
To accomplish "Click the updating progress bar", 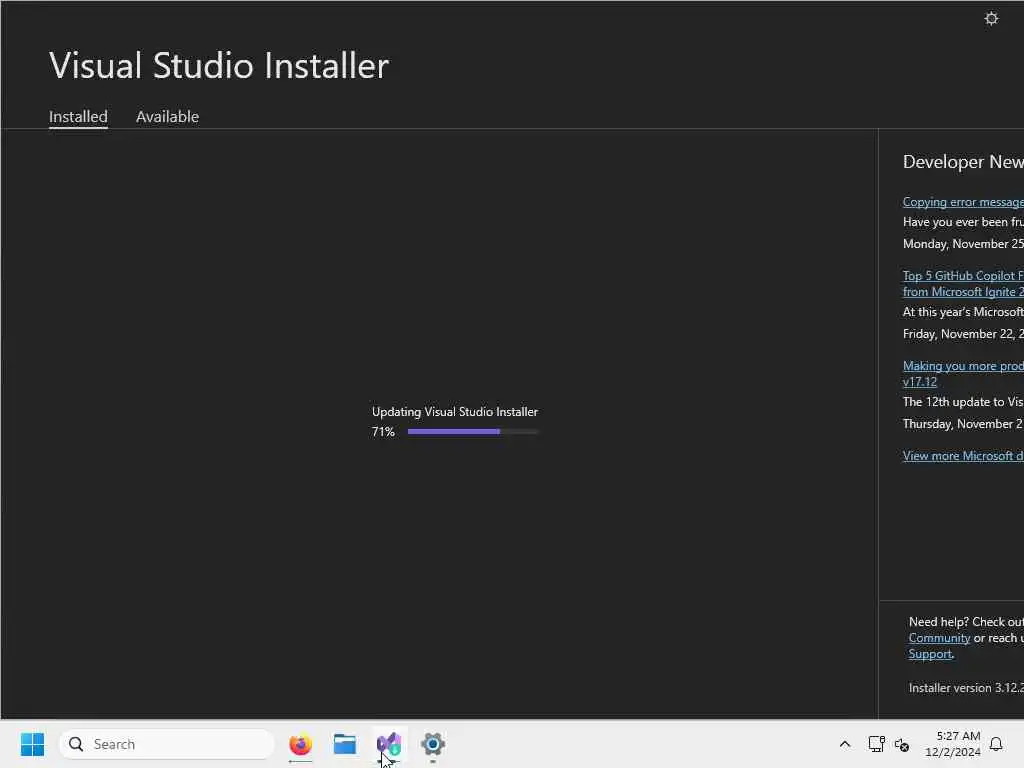I will 473,432.
